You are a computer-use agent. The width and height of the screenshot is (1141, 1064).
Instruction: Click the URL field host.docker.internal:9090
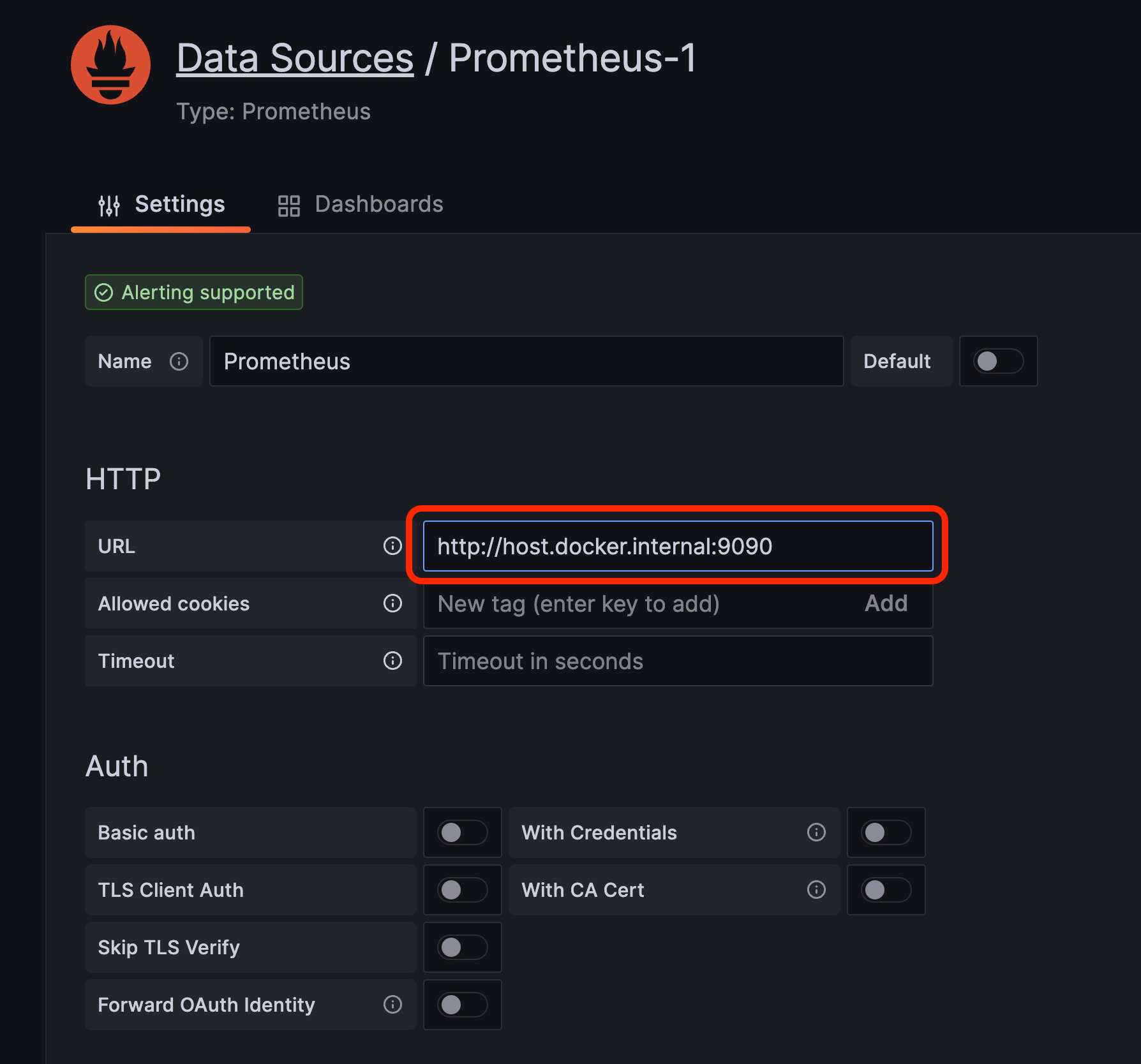678,546
